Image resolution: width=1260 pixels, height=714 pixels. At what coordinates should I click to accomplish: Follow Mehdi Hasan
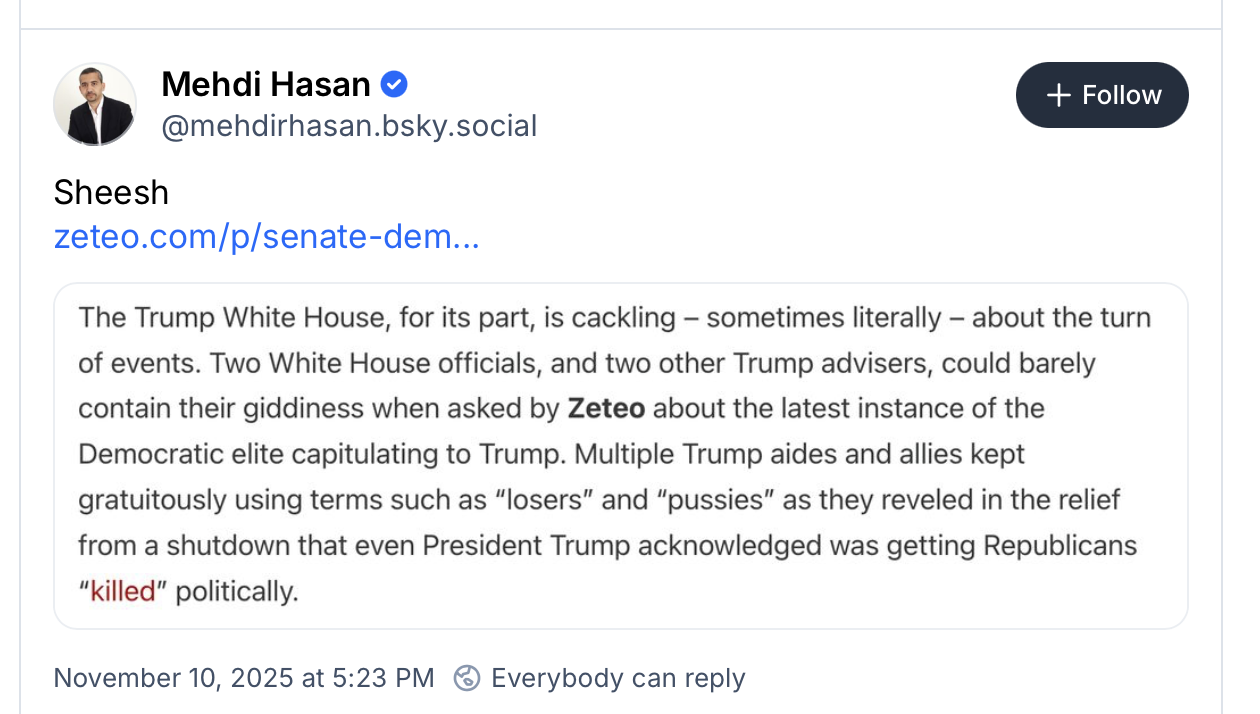[x=1102, y=95]
